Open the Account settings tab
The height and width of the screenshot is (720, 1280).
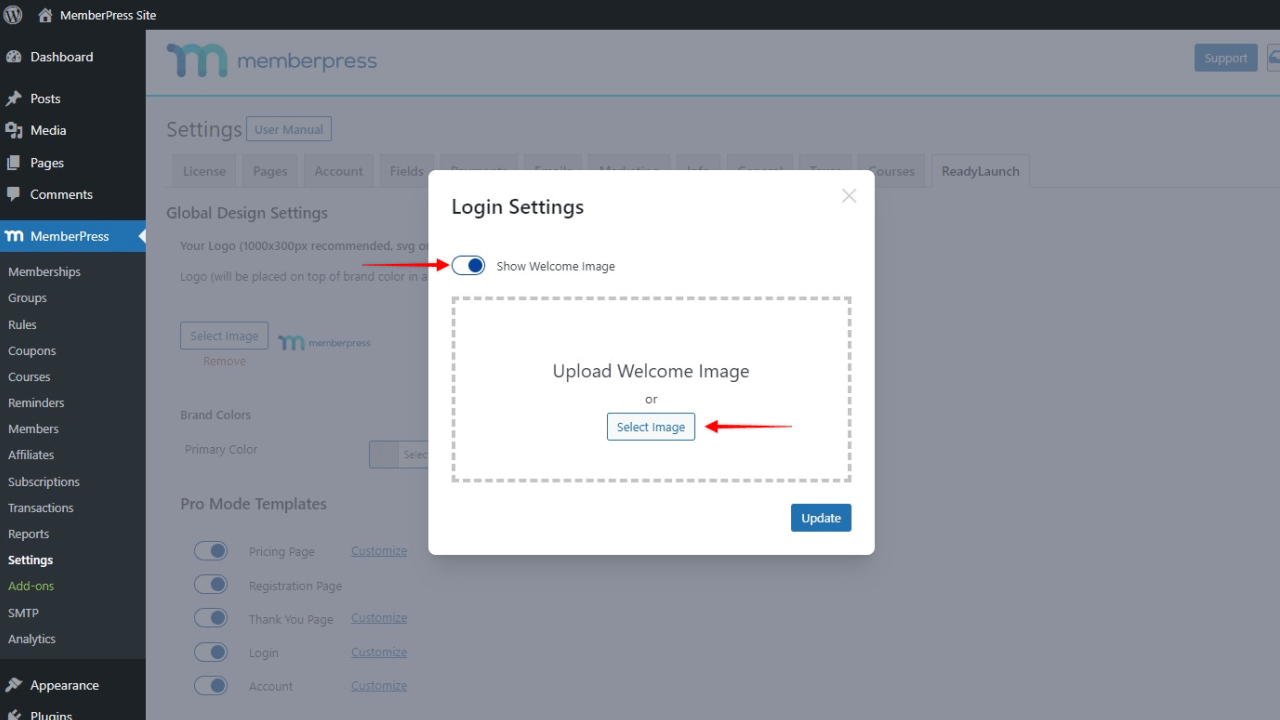(339, 171)
